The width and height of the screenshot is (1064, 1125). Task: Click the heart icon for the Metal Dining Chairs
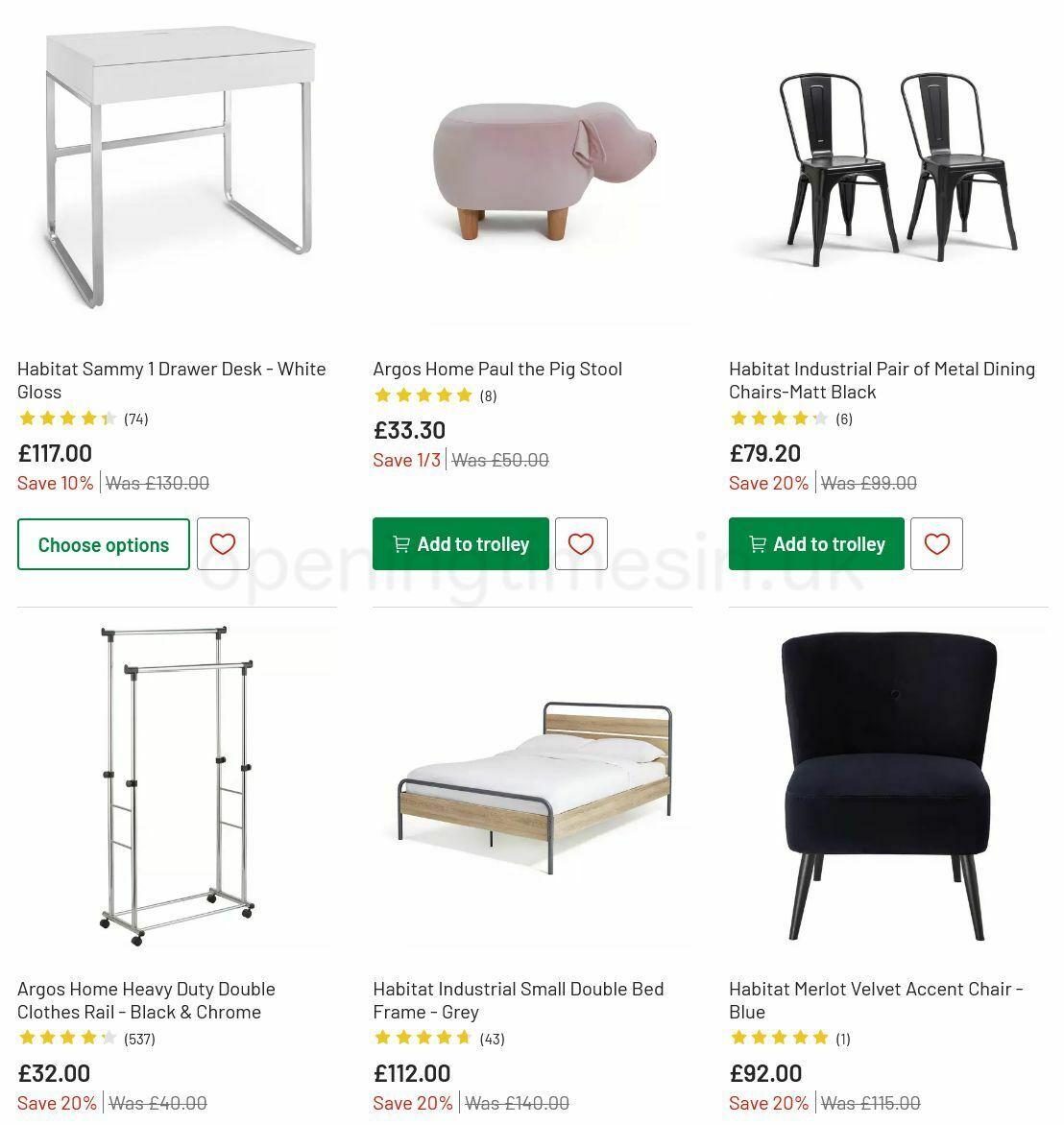pos(936,543)
